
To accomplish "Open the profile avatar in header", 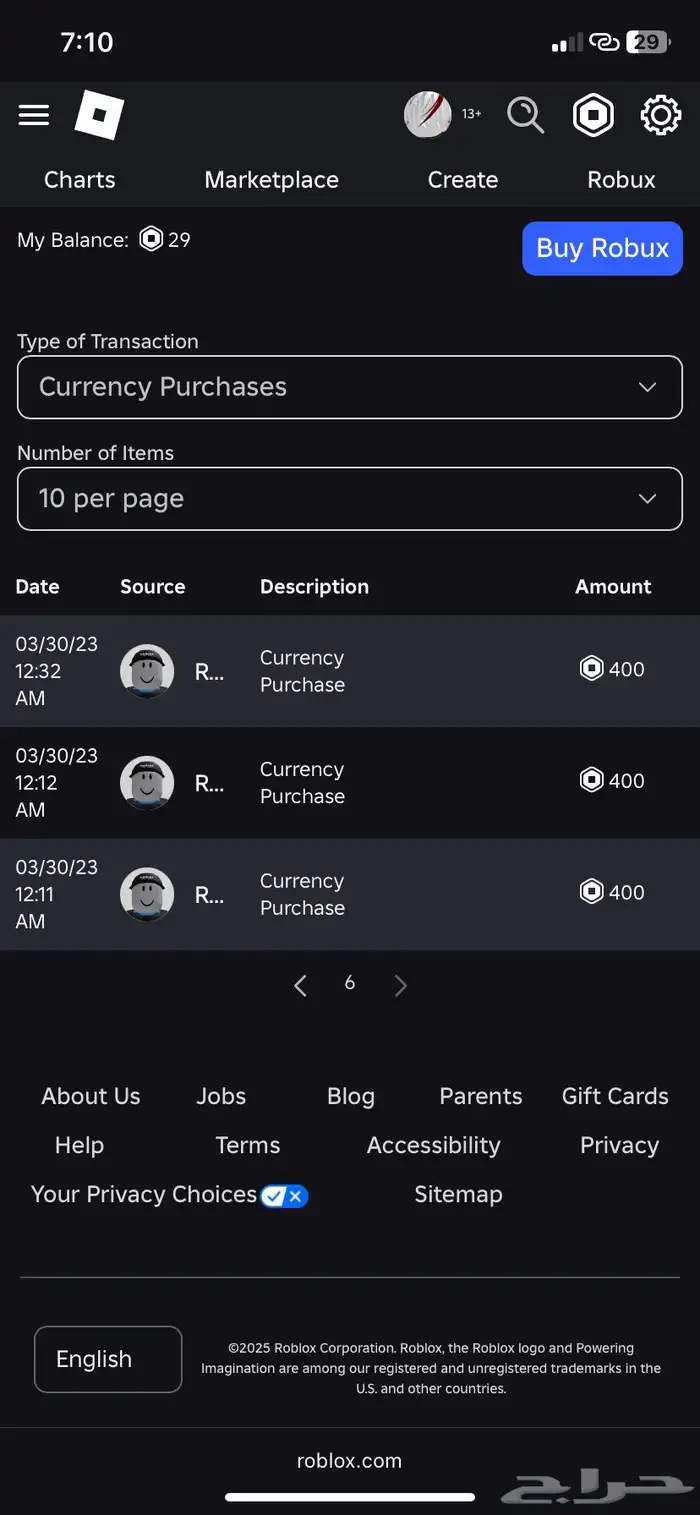I will (428, 115).
